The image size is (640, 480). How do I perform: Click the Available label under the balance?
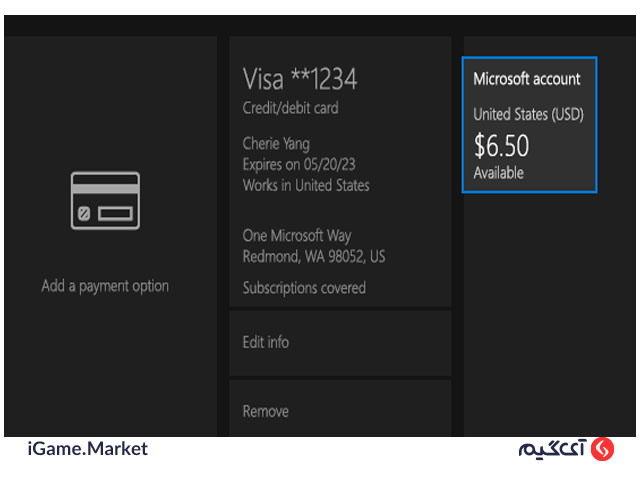pos(499,173)
